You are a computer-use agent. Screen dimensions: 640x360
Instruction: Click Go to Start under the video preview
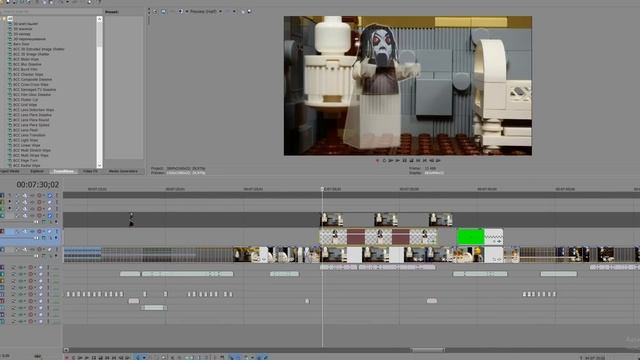[x=418, y=160]
